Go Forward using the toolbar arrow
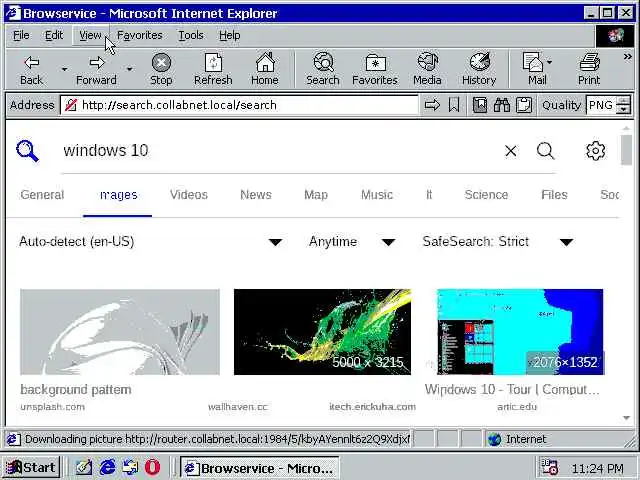Viewport: 640px width, 480px height. tap(96, 69)
